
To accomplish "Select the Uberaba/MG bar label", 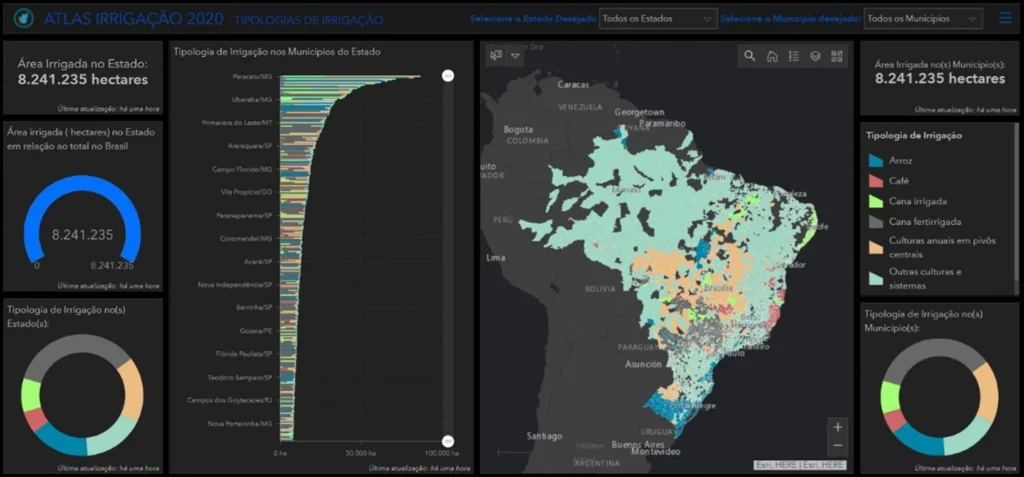I will 253,99.
